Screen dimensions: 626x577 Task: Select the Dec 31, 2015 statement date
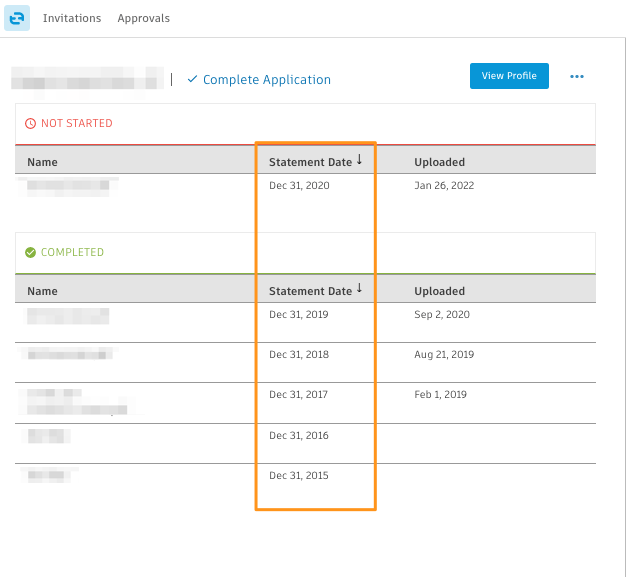(x=299, y=476)
